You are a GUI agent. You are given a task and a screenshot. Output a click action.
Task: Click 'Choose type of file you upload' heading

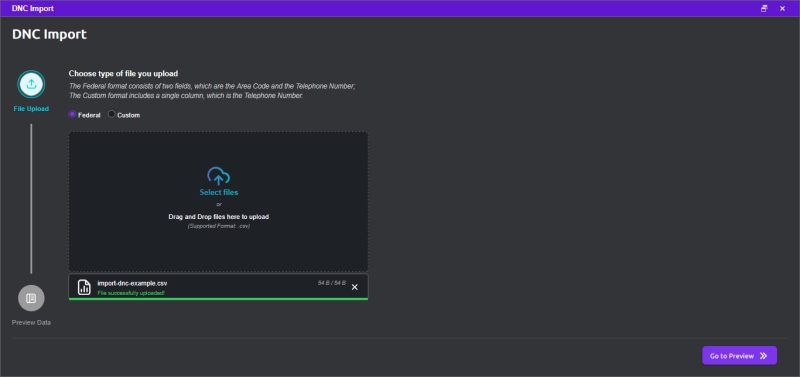(123, 73)
